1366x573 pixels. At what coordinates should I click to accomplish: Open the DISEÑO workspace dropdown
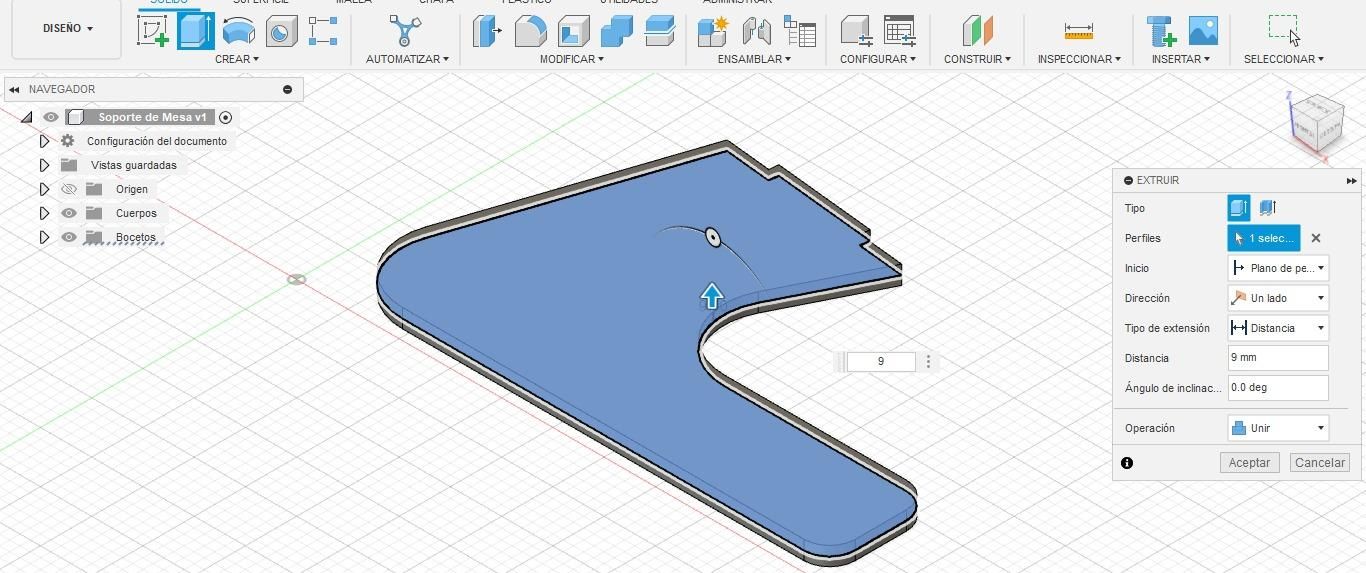pos(67,28)
